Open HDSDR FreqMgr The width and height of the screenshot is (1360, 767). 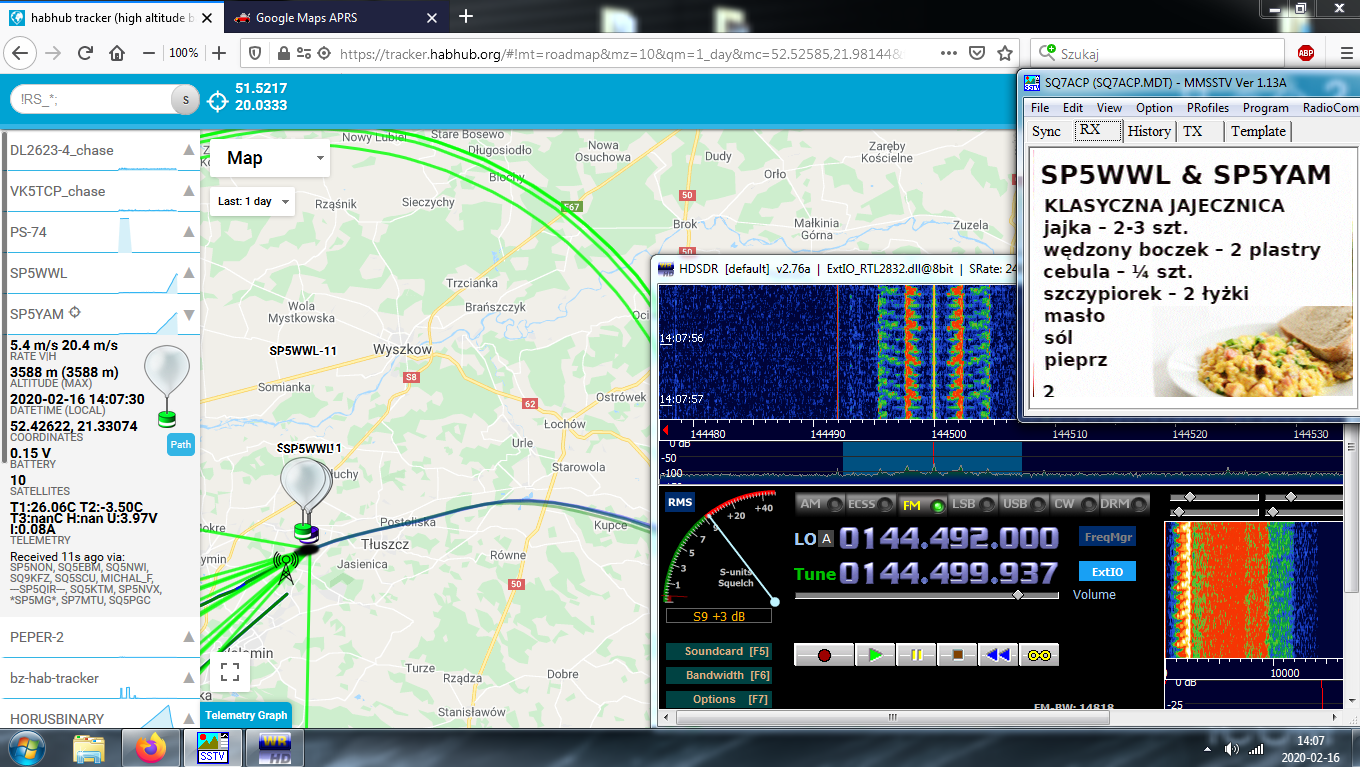tap(1108, 537)
